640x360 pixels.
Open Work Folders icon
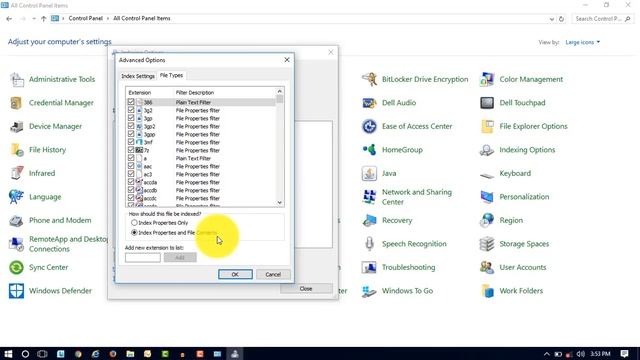487,291
